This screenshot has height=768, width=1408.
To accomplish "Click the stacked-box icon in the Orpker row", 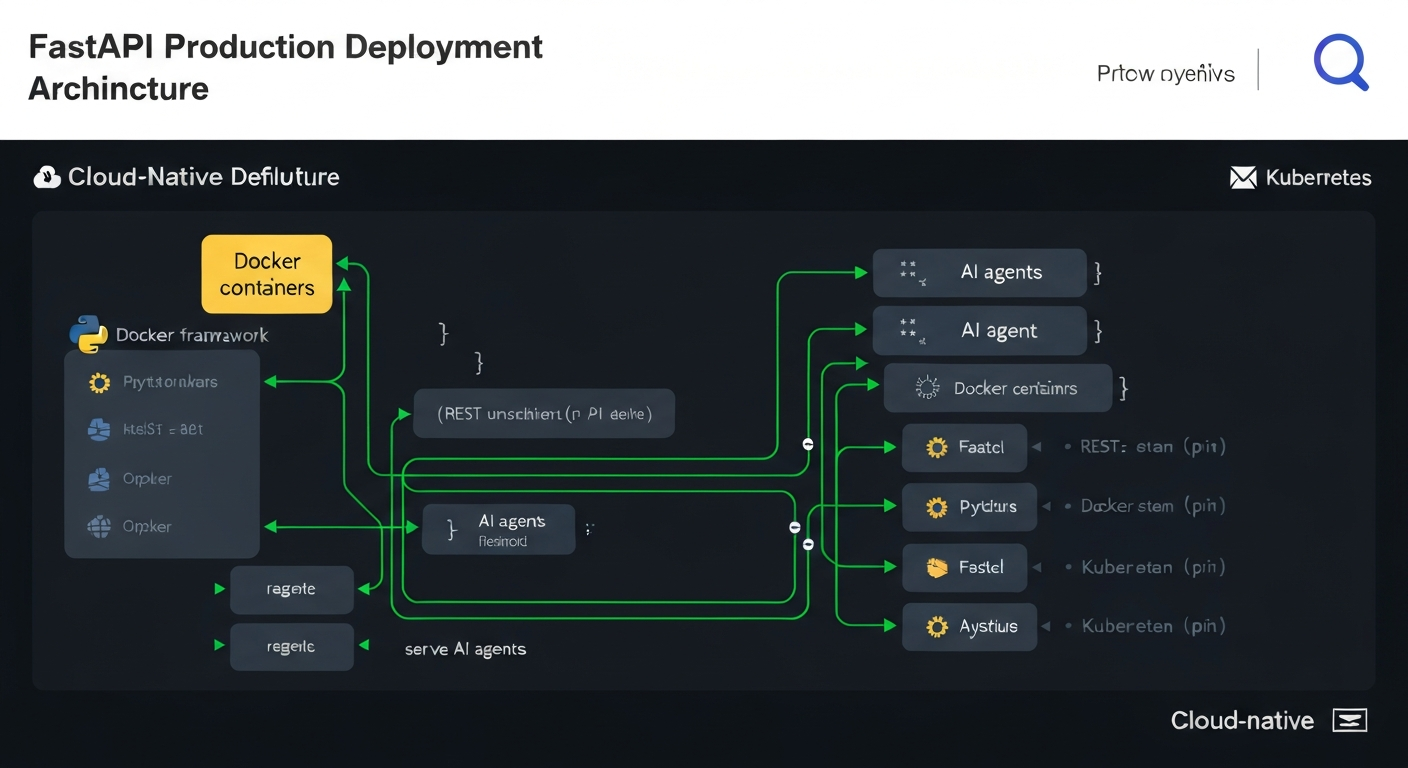I will coord(99,479).
